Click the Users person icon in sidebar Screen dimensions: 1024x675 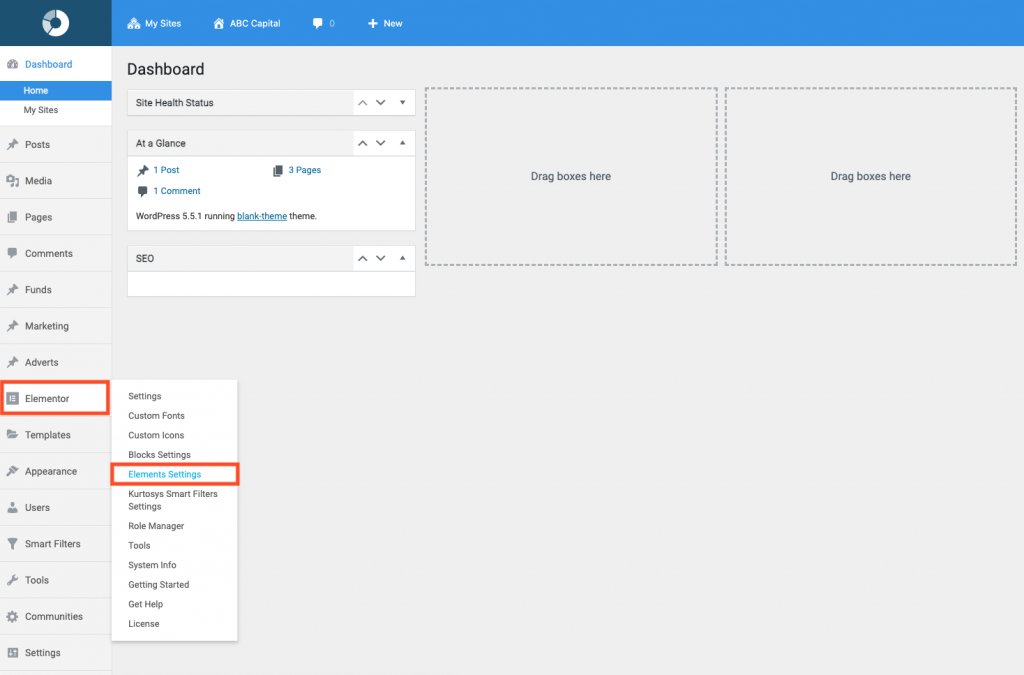point(12,507)
